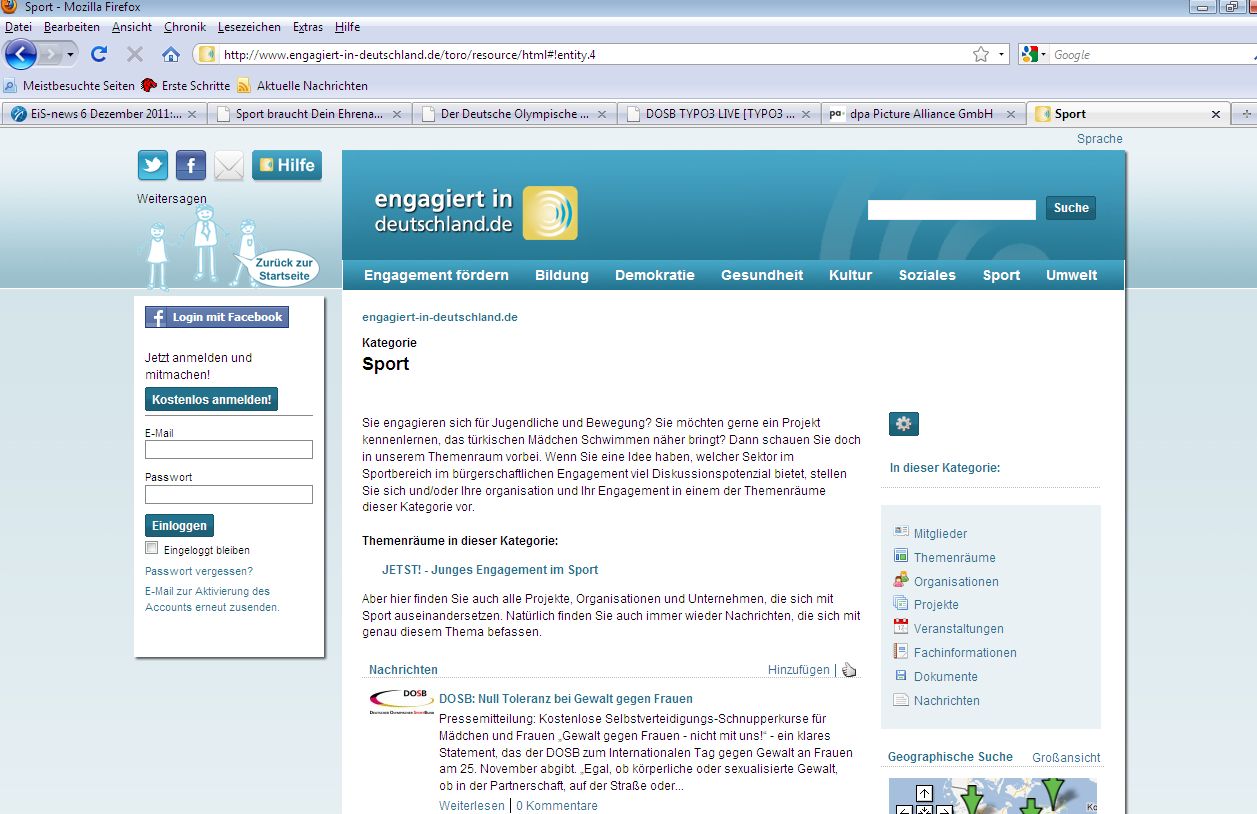1257x814 pixels.
Task: Click the E-Mail login field
Action: tap(229, 450)
